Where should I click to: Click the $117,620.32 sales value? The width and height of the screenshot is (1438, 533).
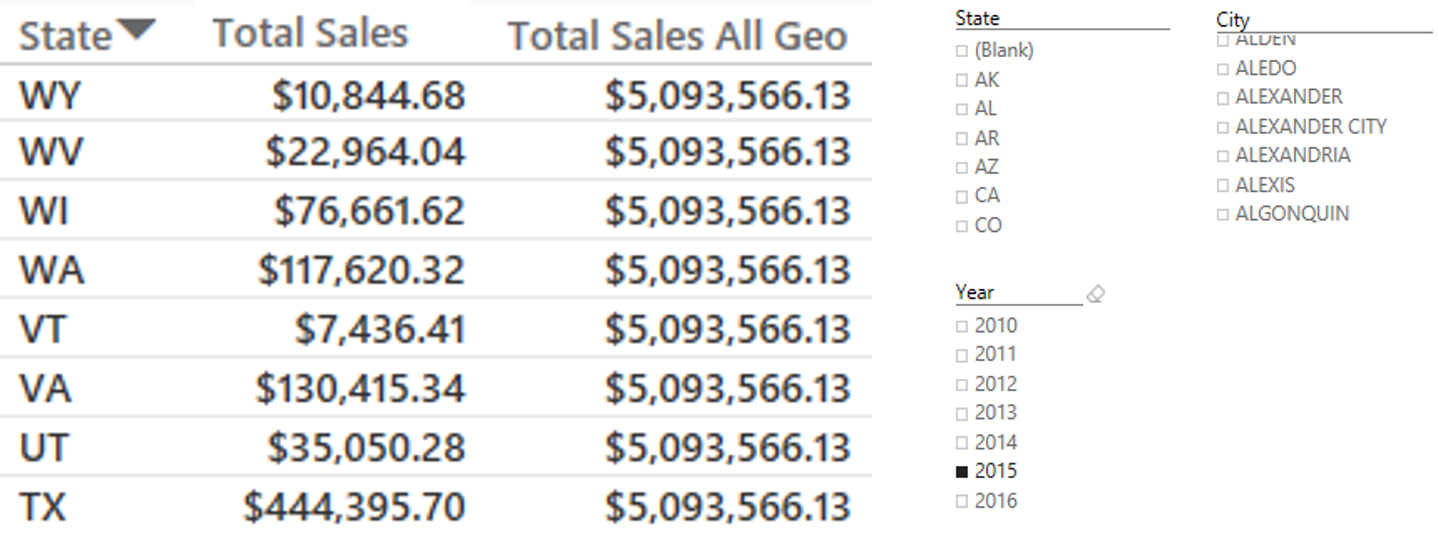point(362,270)
